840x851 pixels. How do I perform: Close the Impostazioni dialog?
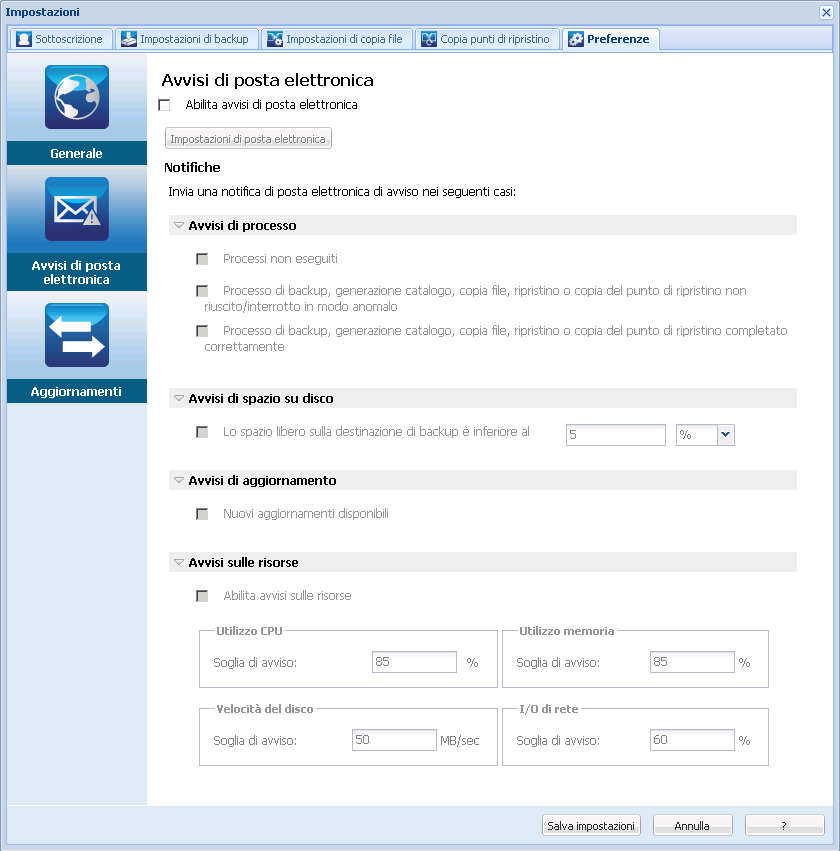click(826, 12)
